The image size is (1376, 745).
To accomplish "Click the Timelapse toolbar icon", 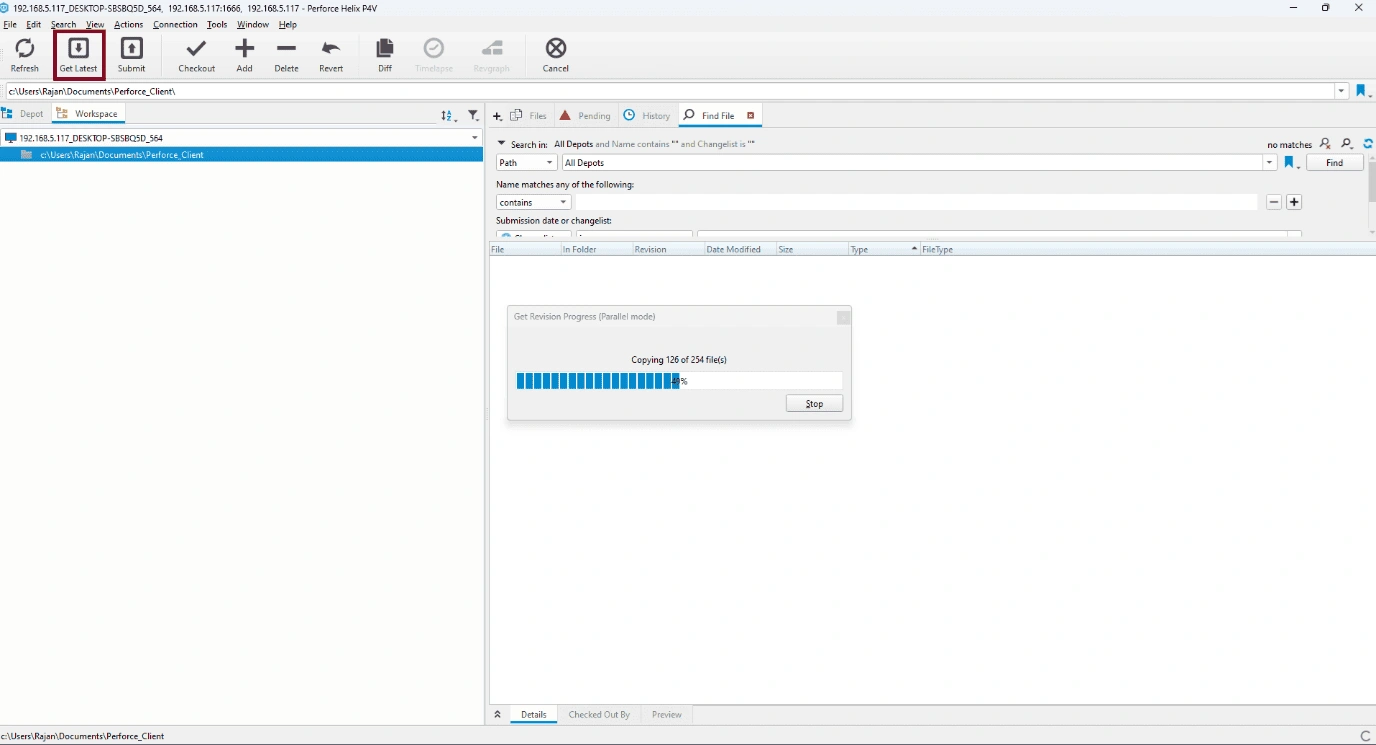I will pos(433,48).
